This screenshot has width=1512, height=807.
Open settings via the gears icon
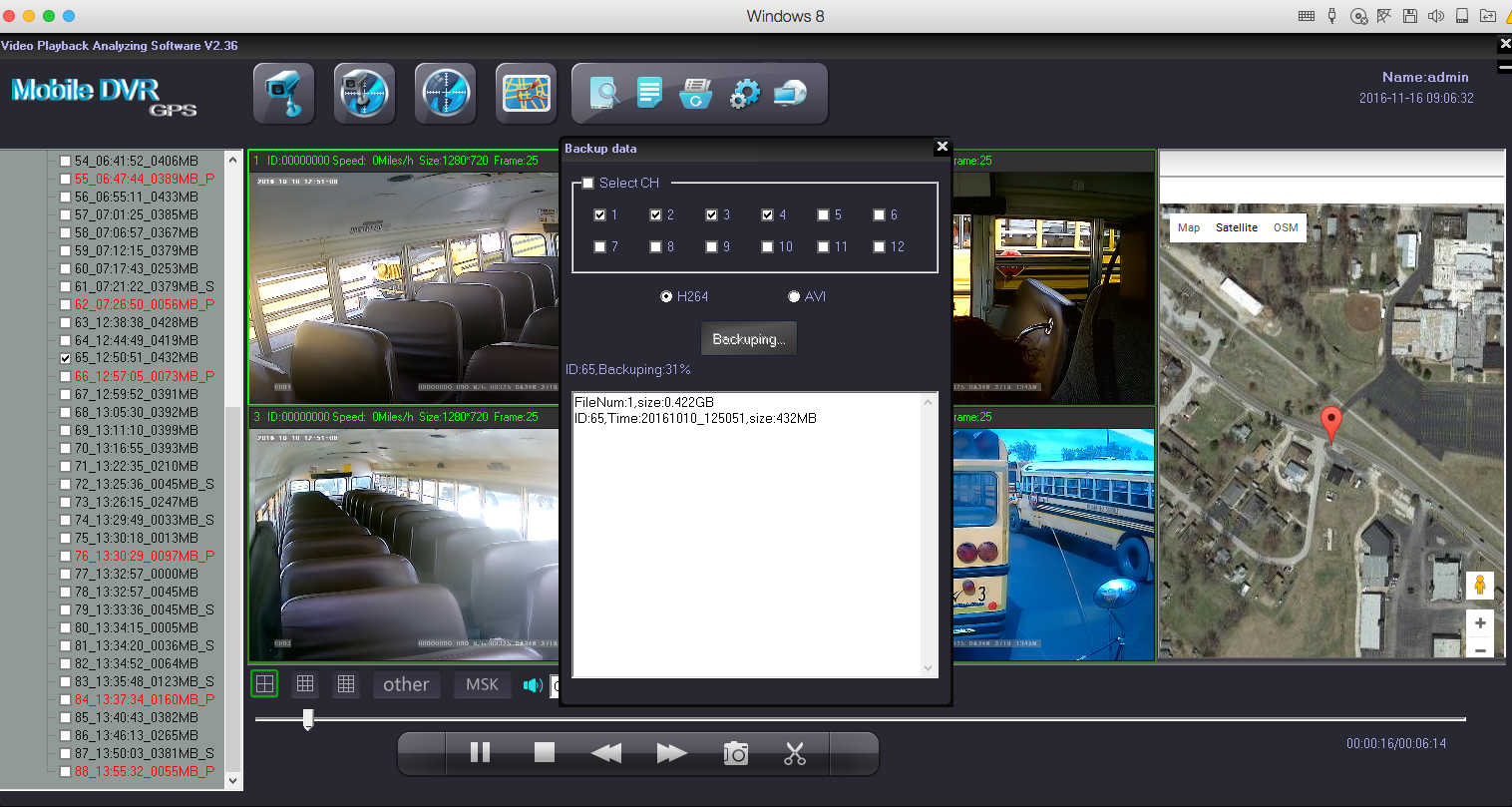point(744,94)
